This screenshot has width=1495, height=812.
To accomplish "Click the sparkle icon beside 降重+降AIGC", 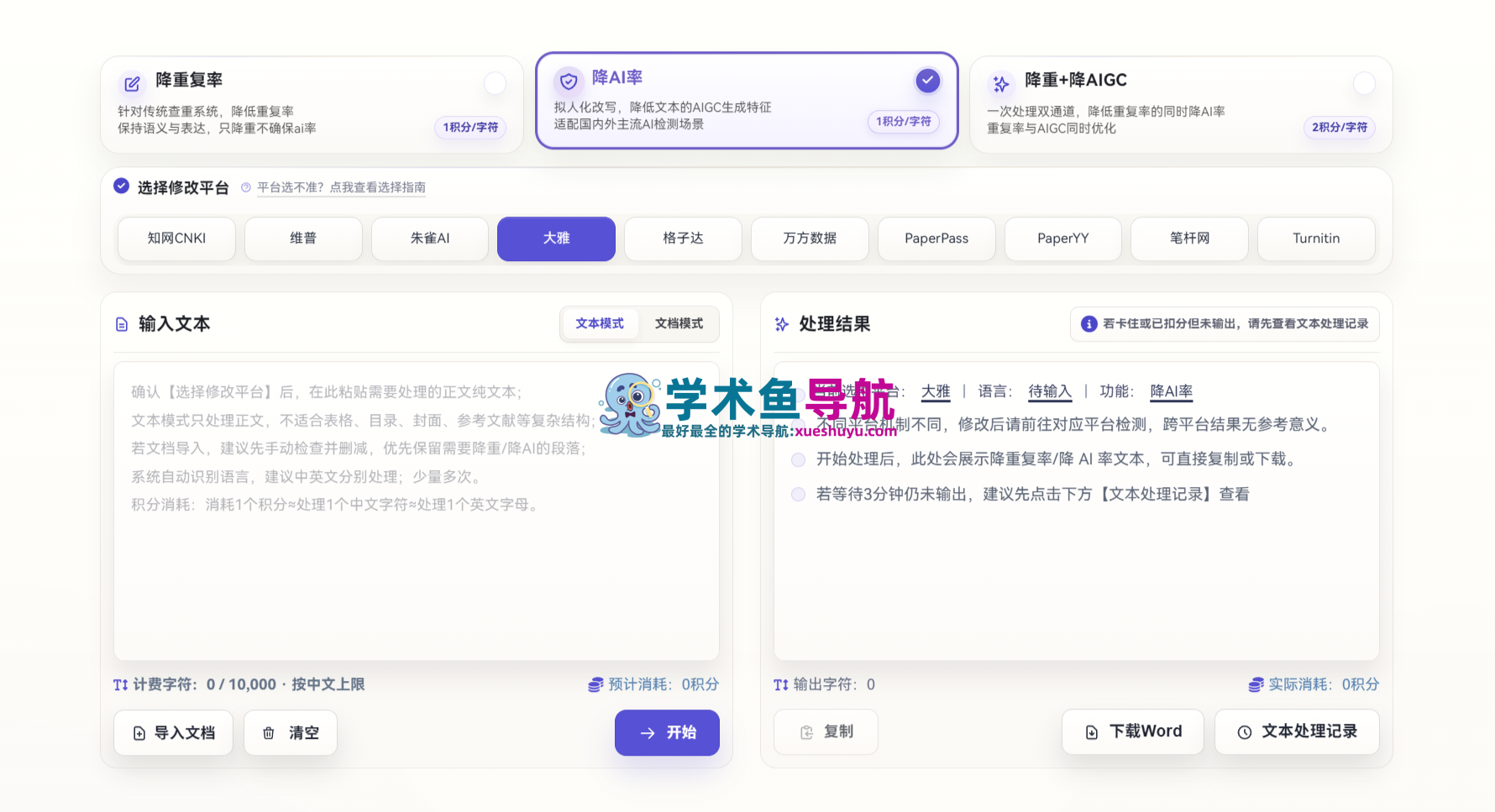I will pyautogui.click(x=1001, y=84).
